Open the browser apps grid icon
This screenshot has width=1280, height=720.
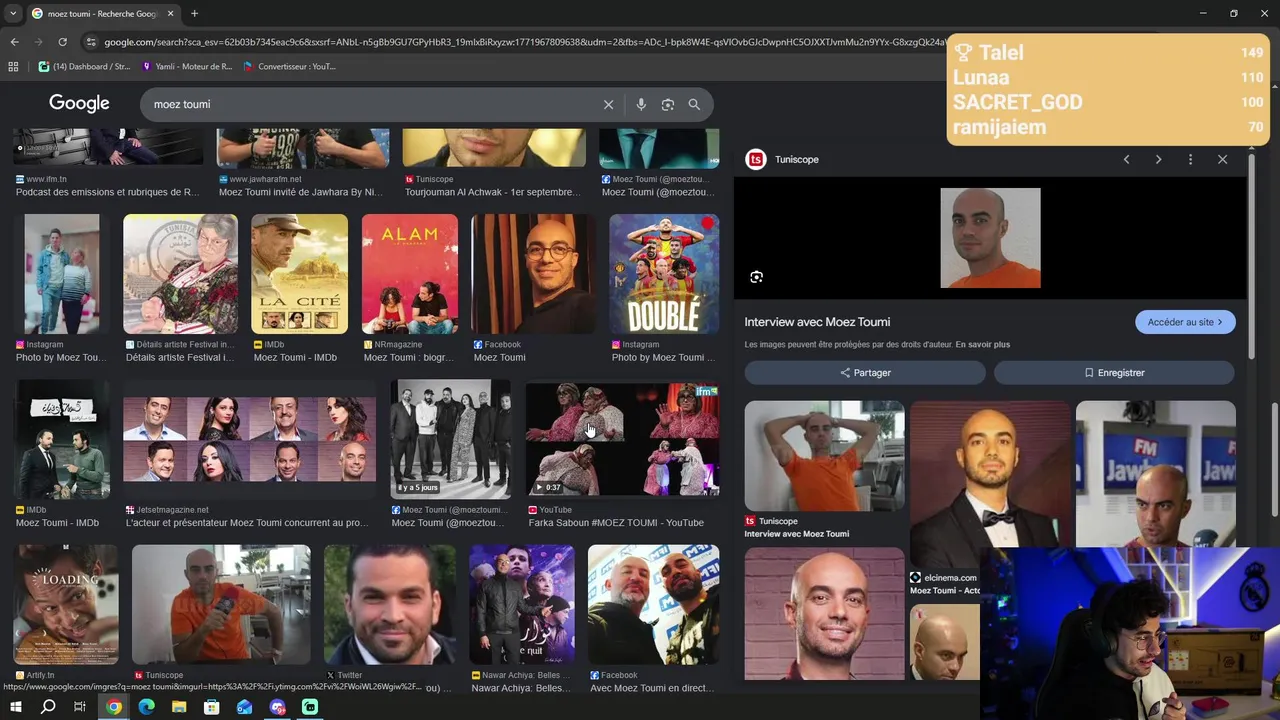[13, 66]
